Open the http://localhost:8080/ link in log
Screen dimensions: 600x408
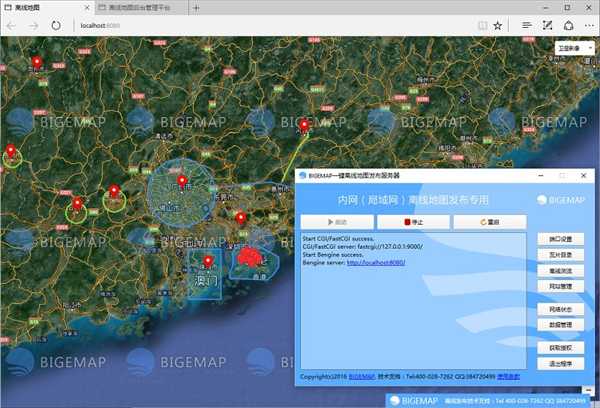375,262
